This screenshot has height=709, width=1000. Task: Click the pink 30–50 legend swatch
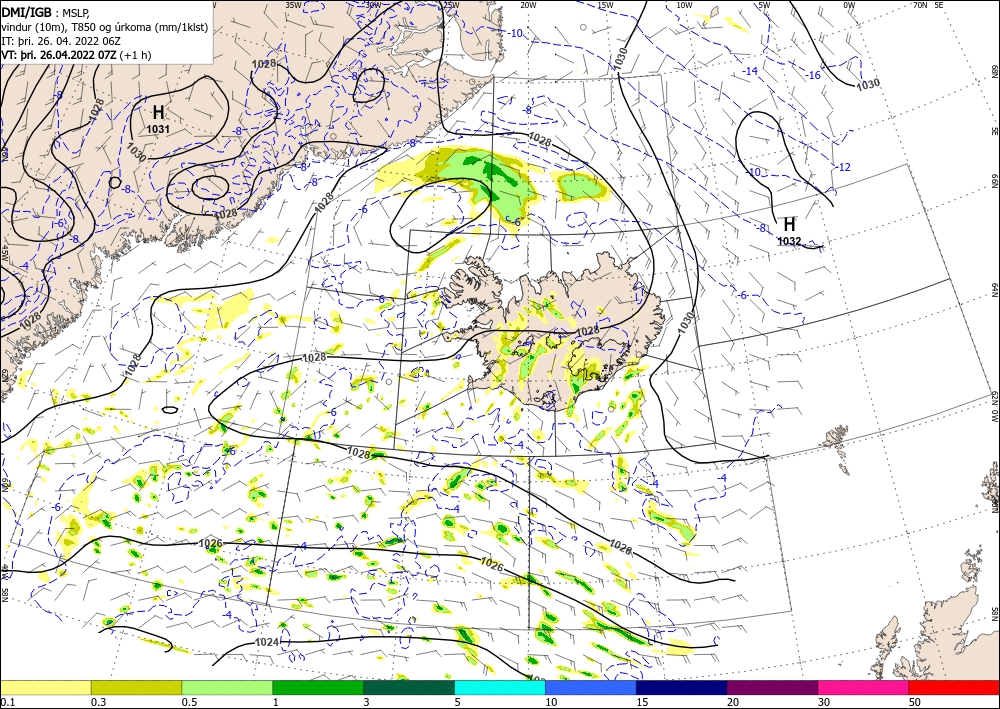pos(864,687)
